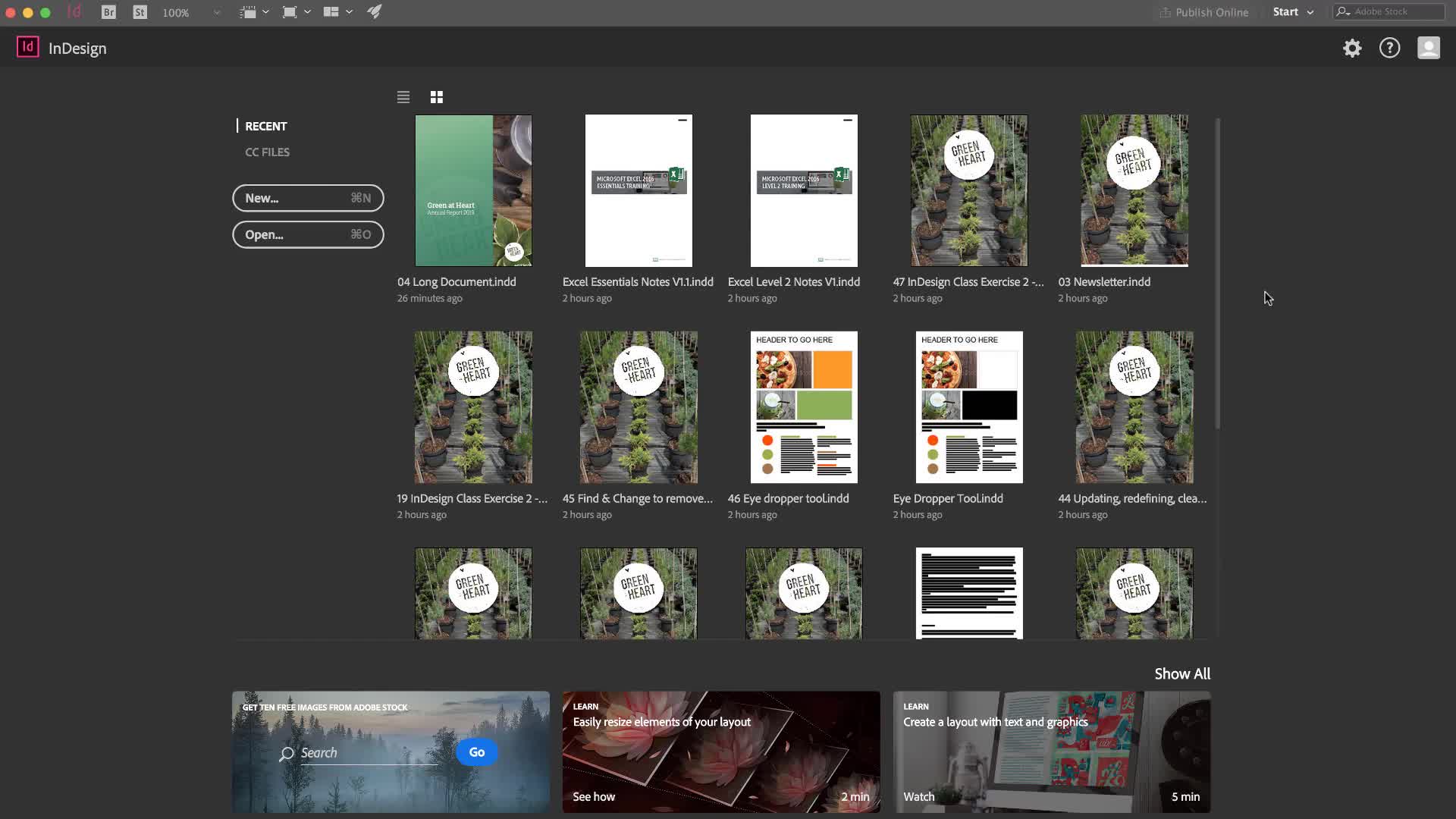Screen dimensions: 1456x819
Task: Open 47 InDesign Class Exercise 2 thumbnail
Action: point(969,190)
